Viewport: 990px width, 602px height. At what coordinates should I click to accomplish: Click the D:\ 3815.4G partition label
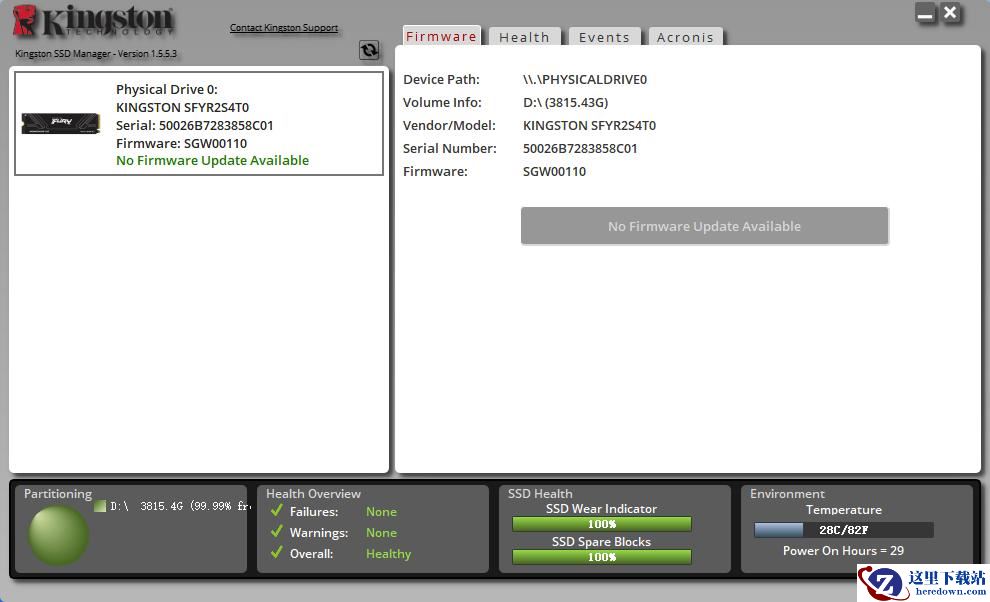click(180, 506)
